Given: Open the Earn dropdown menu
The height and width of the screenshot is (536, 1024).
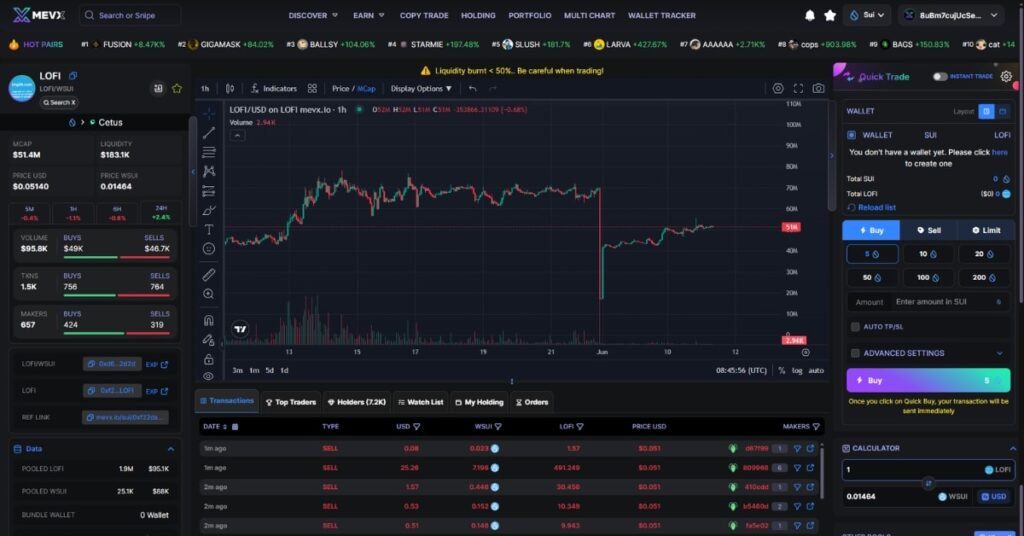Looking at the screenshot, I should [x=368, y=15].
